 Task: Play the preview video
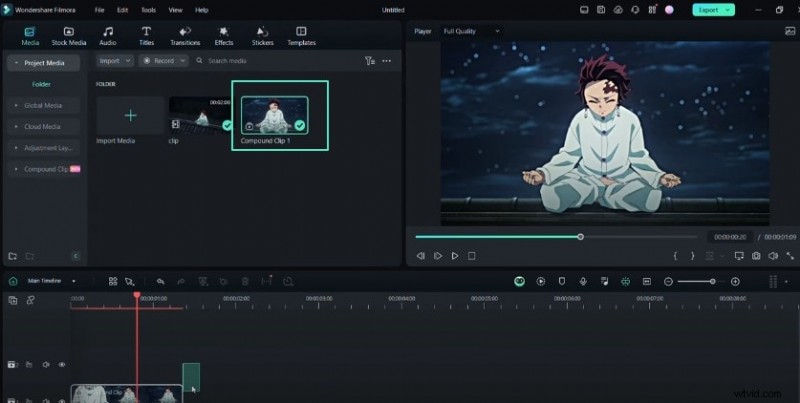455,256
